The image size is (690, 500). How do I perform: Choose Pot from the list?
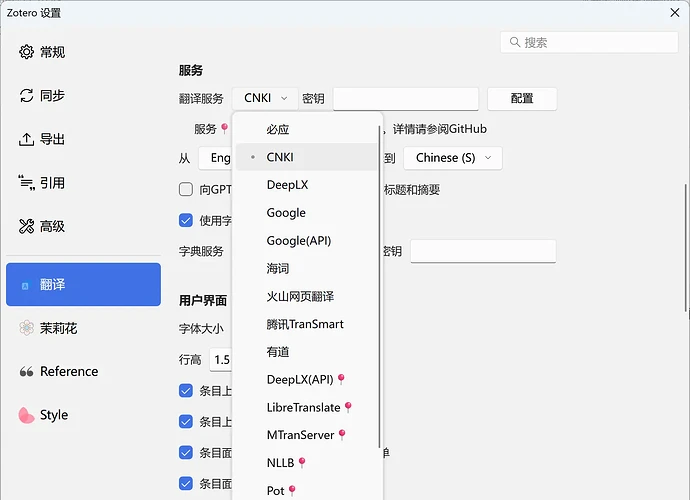click(306, 490)
